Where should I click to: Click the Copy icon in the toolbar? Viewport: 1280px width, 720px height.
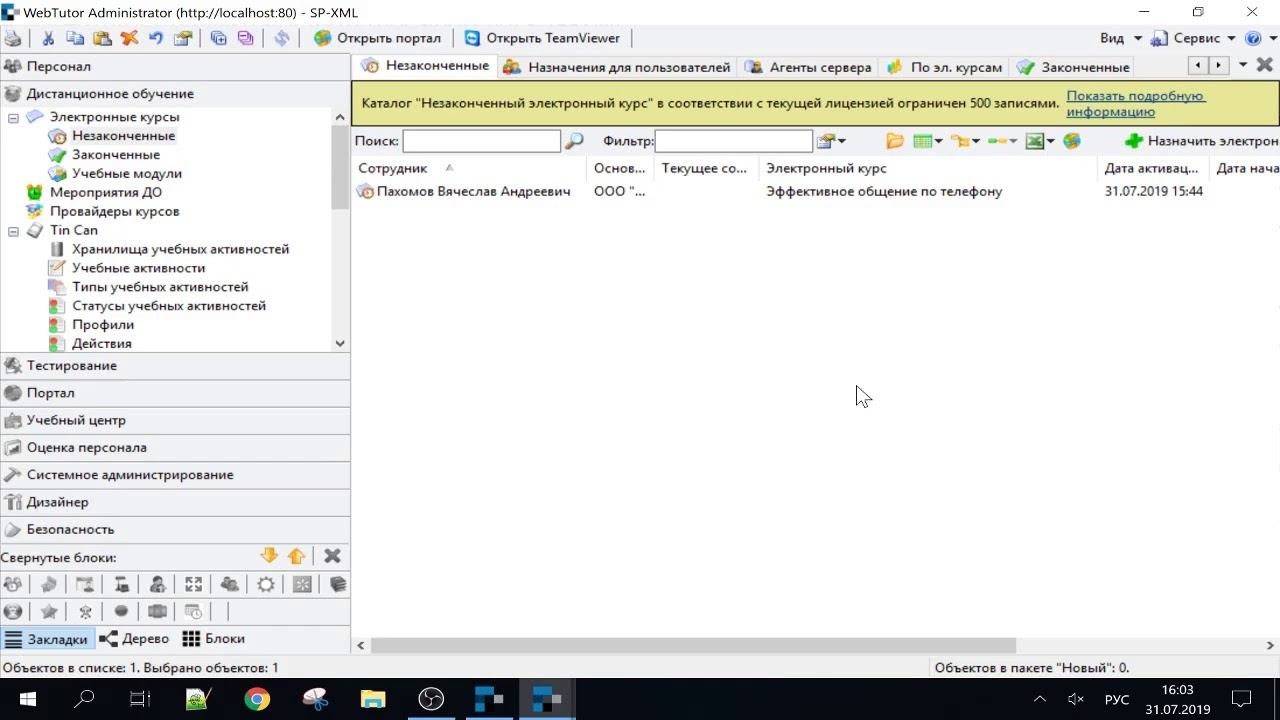75,38
